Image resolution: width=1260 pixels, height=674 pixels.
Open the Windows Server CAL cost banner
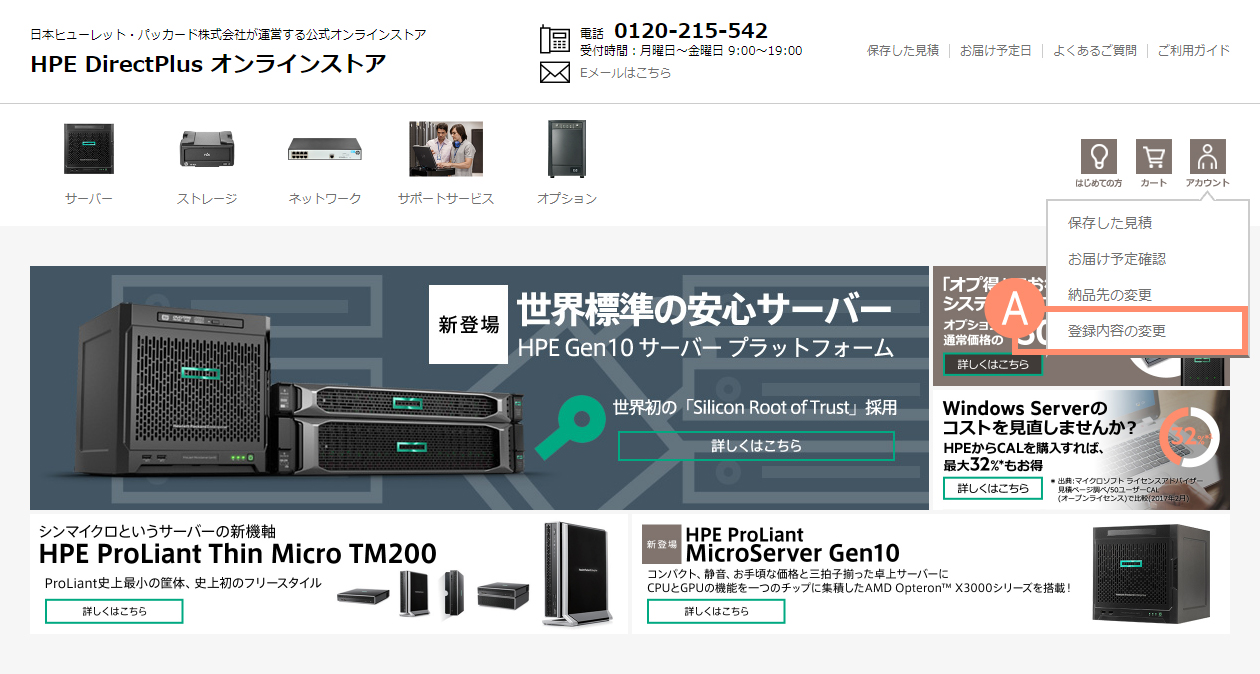tap(1081, 449)
